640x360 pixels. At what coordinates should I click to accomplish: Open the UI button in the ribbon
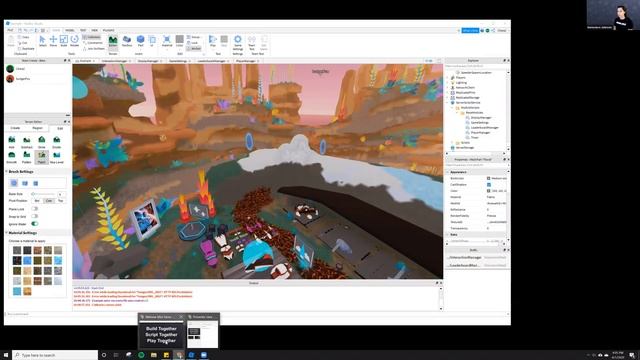152,41
